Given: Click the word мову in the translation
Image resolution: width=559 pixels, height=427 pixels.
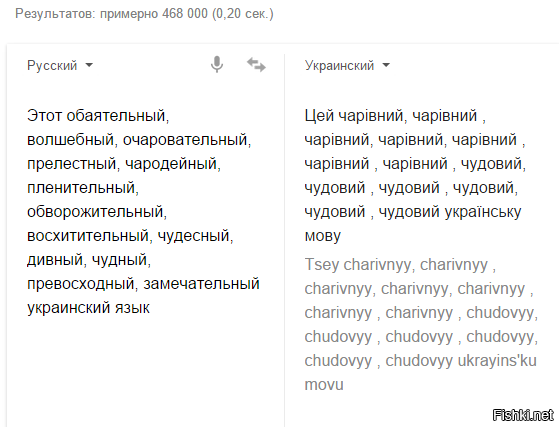Looking at the screenshot, I should pyautogui.click(x=323, y=236).
